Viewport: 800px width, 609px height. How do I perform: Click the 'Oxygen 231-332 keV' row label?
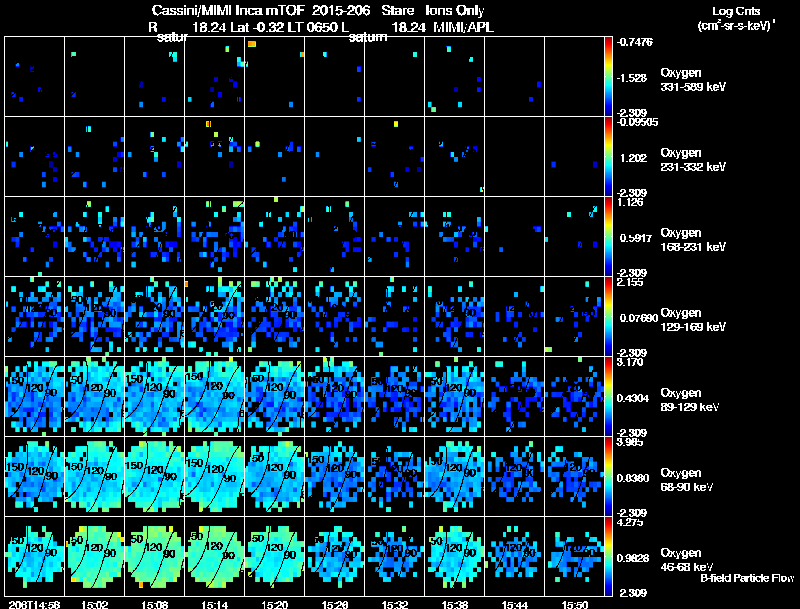point(693,160)
